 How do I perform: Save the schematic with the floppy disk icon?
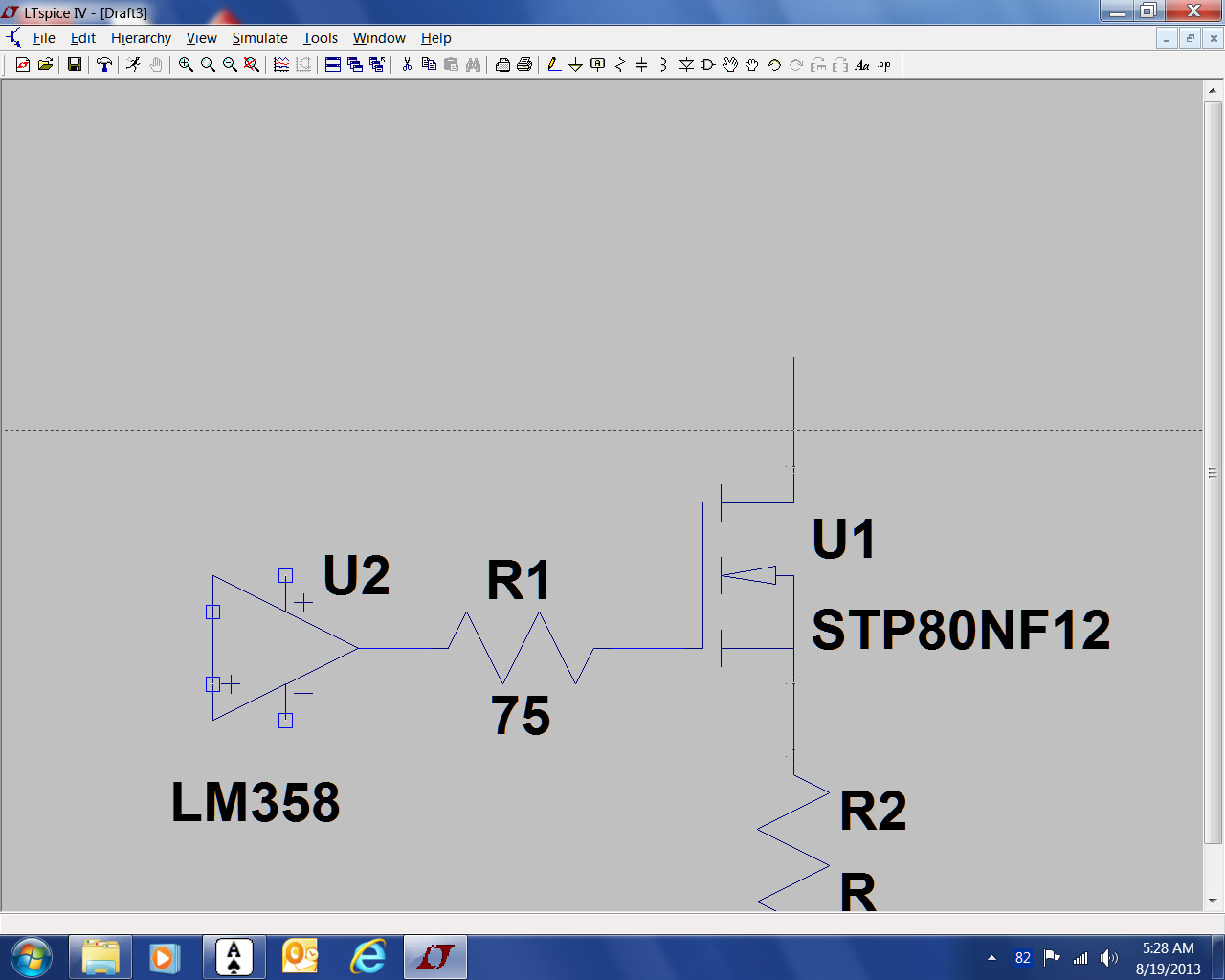(74, 65)
